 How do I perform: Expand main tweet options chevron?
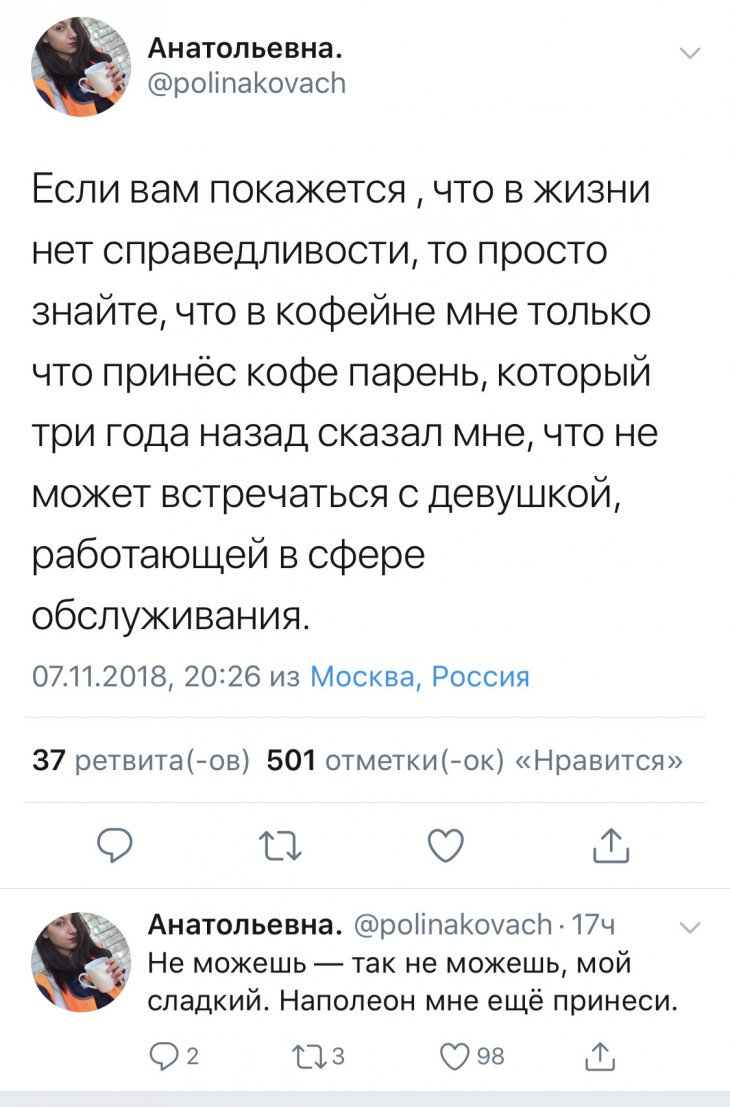click(x=690, y=53)
